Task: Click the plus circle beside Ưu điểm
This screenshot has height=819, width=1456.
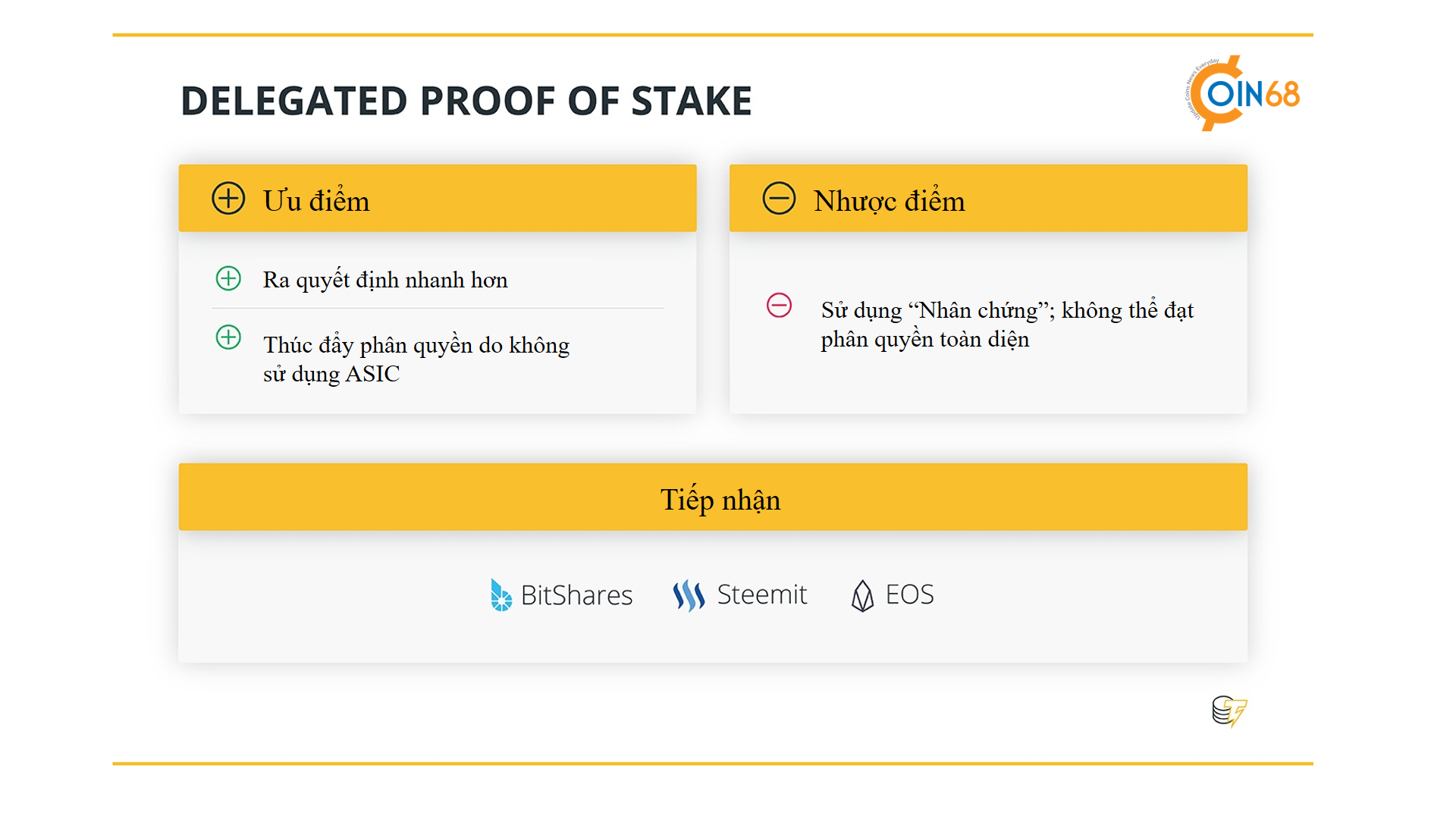Action: tap(228, 199)
